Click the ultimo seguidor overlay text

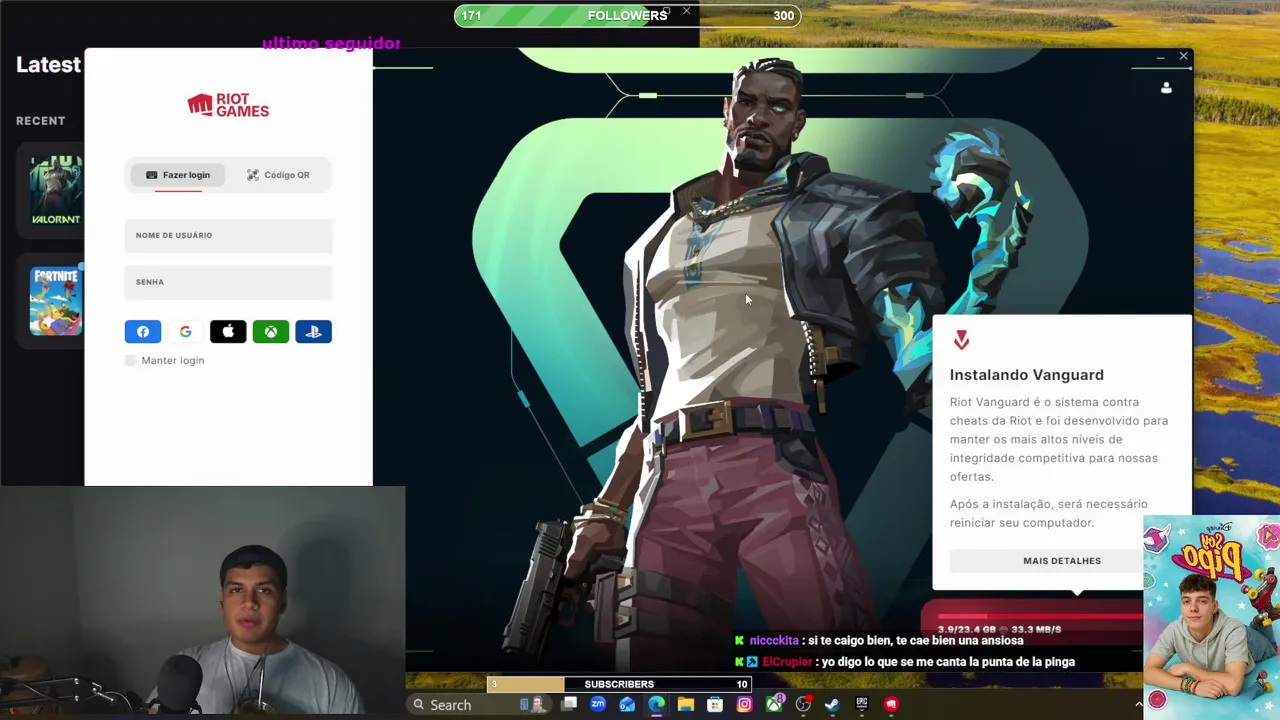pos(331,44)
